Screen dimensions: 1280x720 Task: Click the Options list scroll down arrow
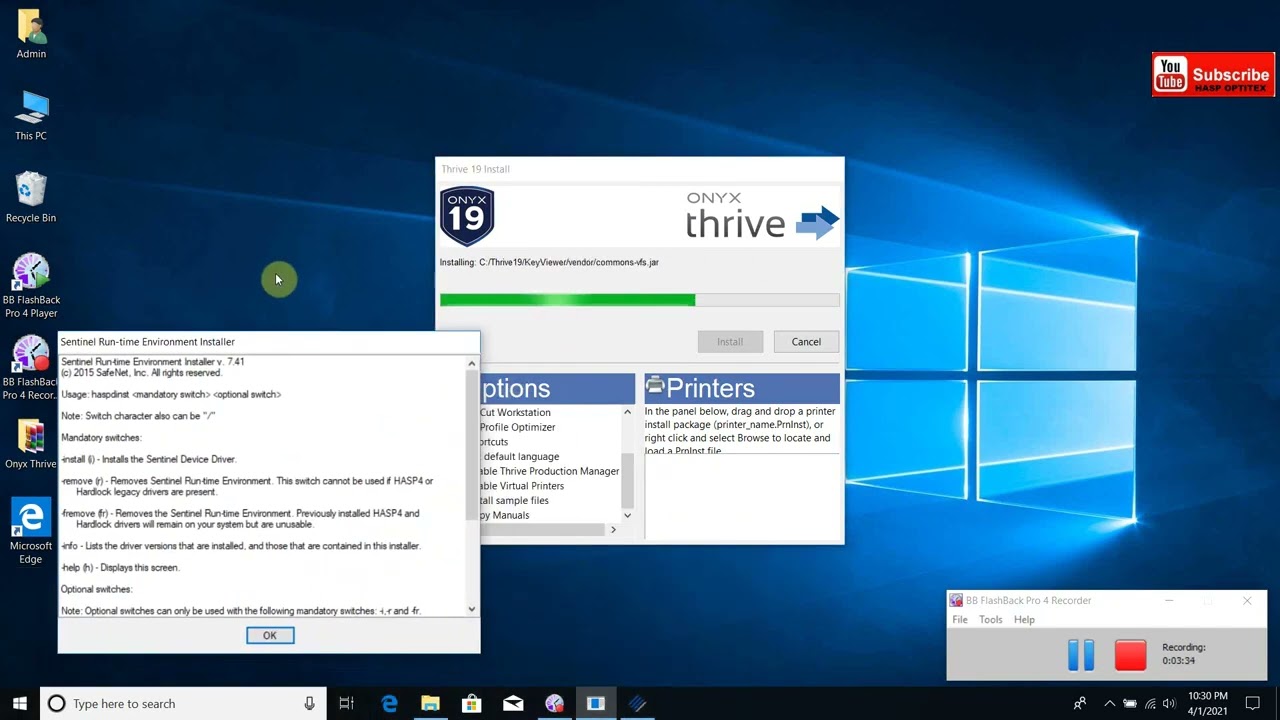tap(628, 516)
